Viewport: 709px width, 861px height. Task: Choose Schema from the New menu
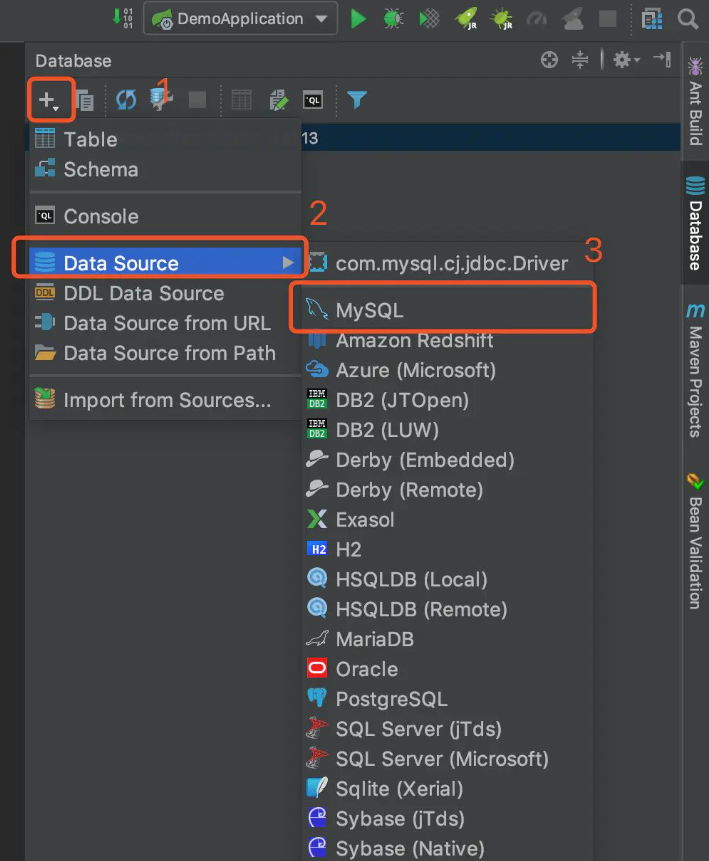pos(165,169)
